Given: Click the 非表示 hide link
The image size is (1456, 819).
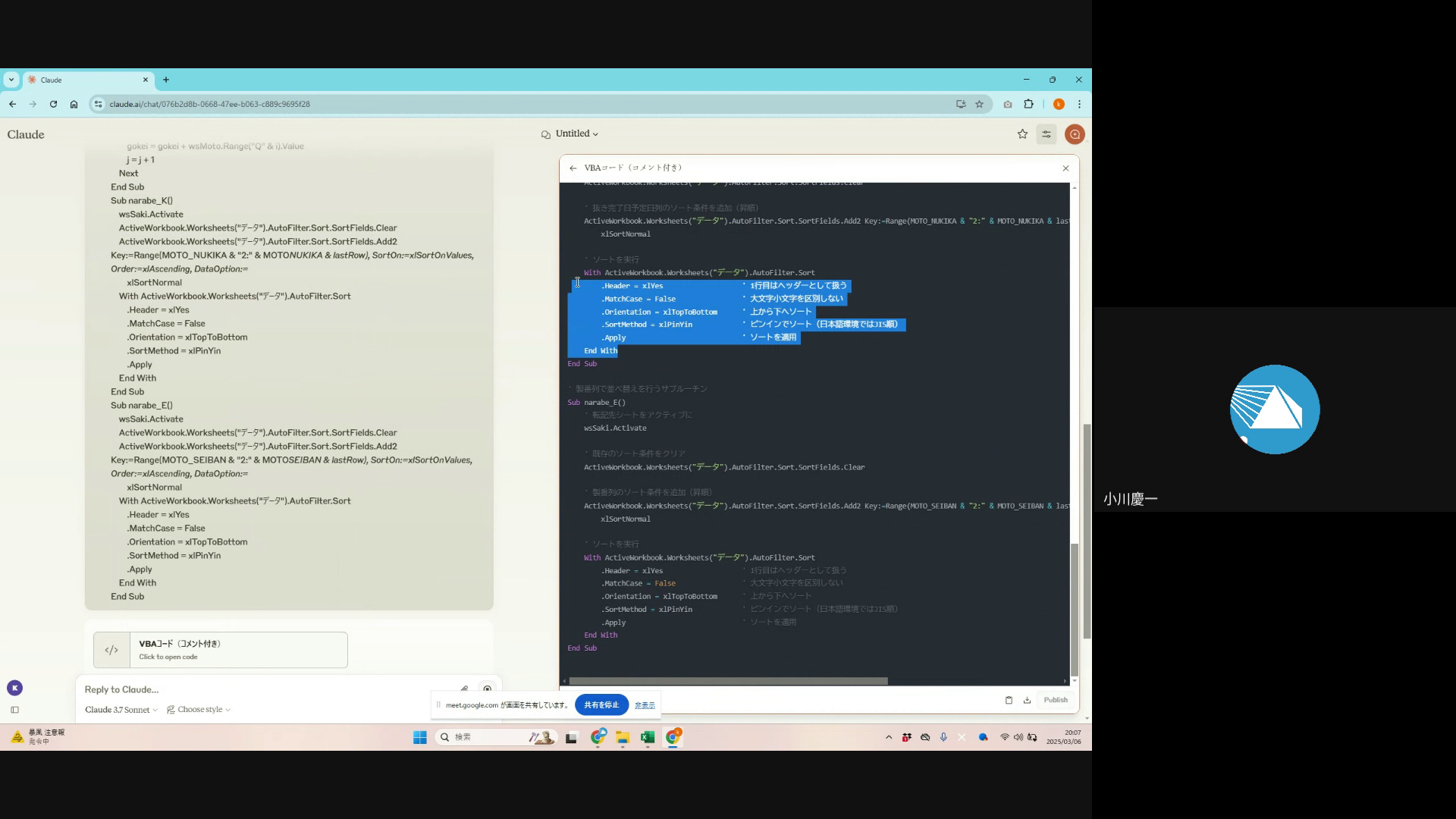Looking at the screenshot, I should click(645, 705).
